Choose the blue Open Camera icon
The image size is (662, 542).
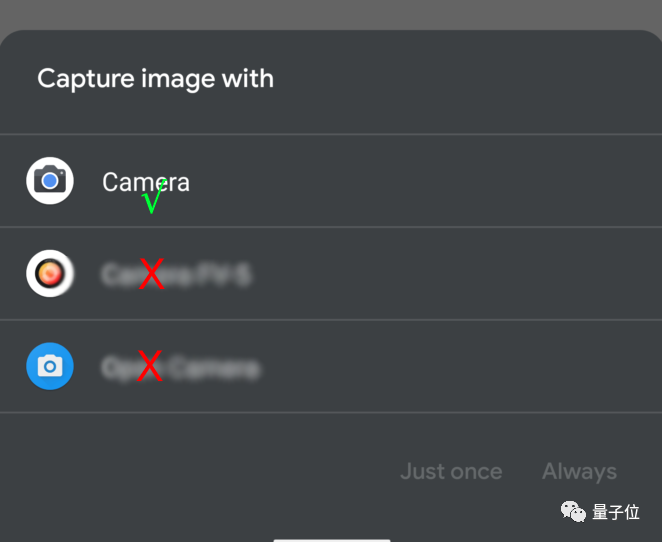click(x=50, y=366)
